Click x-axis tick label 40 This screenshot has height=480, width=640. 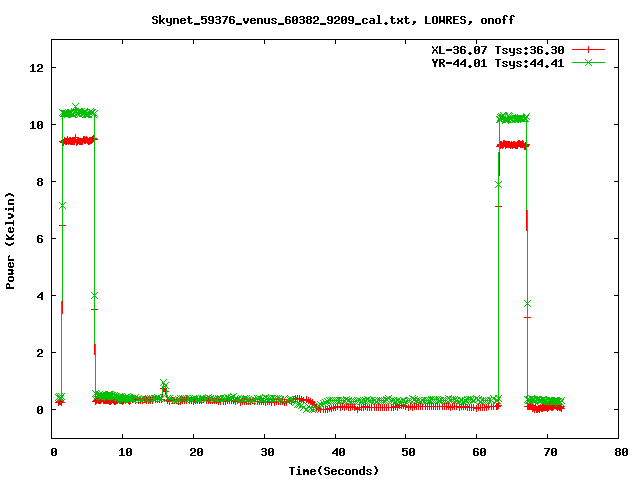[x=338, y=452]
